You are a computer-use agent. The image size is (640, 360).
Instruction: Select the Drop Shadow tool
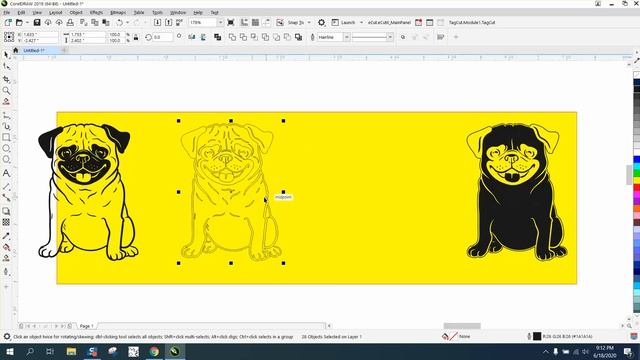coord(6,211)
